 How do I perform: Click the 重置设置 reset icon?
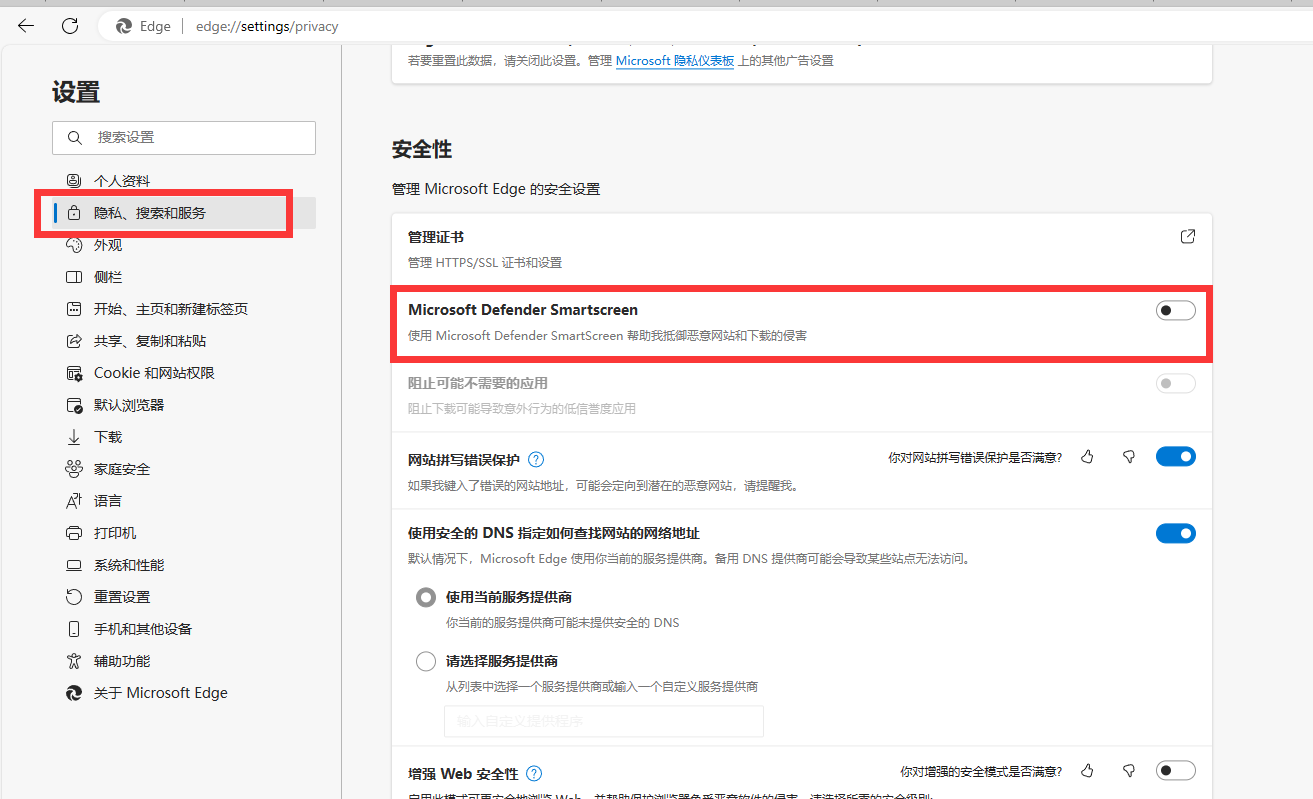[x=73, y=597]
